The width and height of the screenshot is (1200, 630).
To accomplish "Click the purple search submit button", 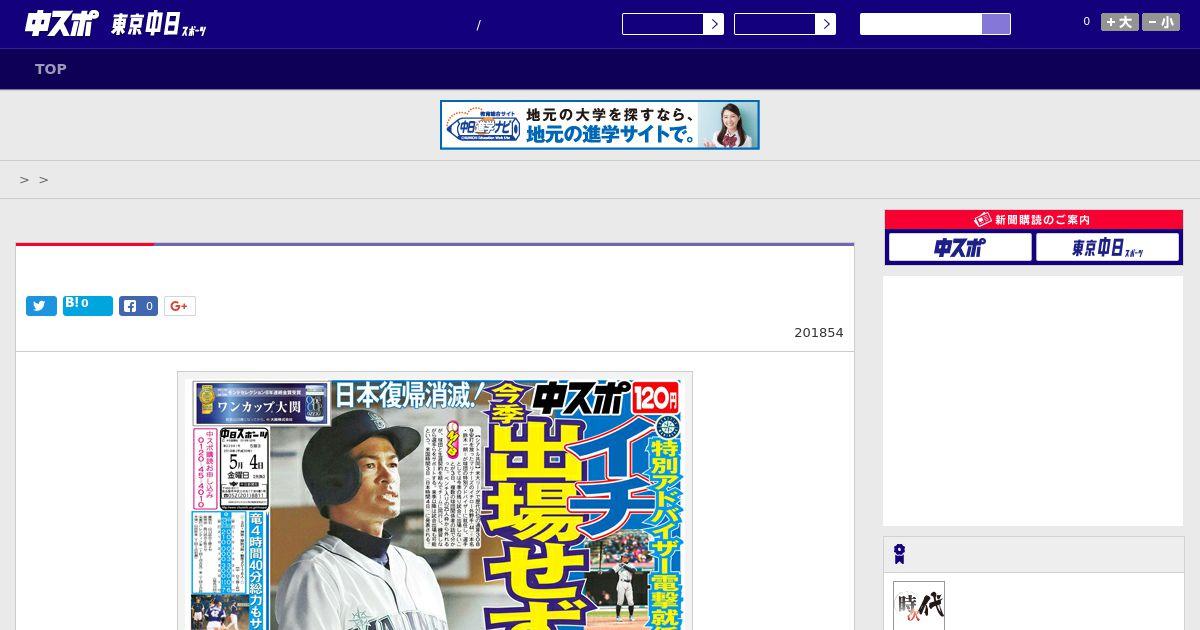I will pos(996,24).
